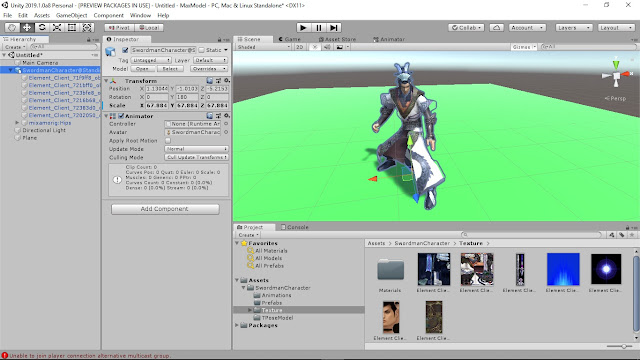Pick Controller object selector circle
The image size is (640, 360).
point(226,124)
